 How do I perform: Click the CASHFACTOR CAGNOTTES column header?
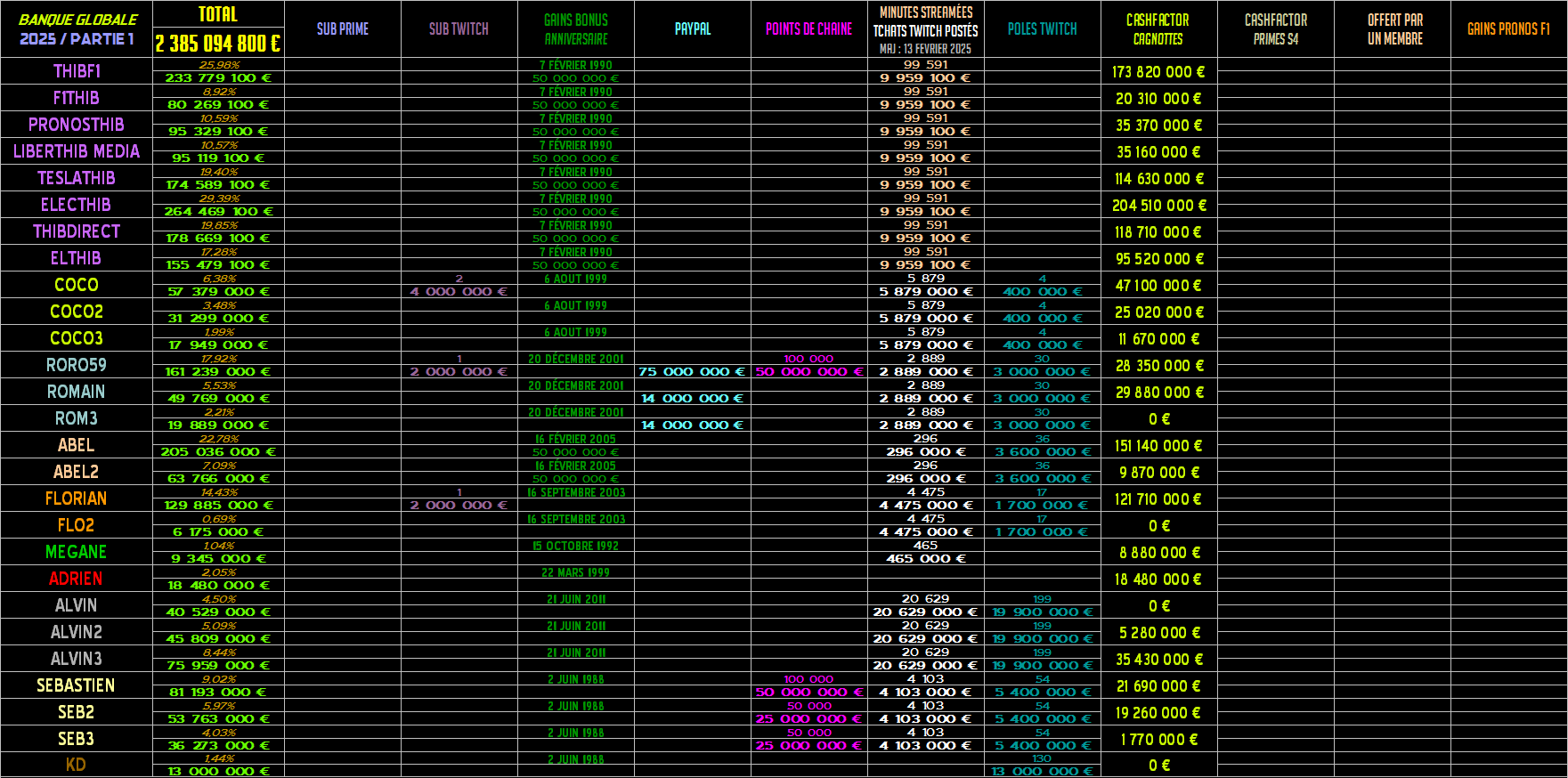pos(1158,29)
